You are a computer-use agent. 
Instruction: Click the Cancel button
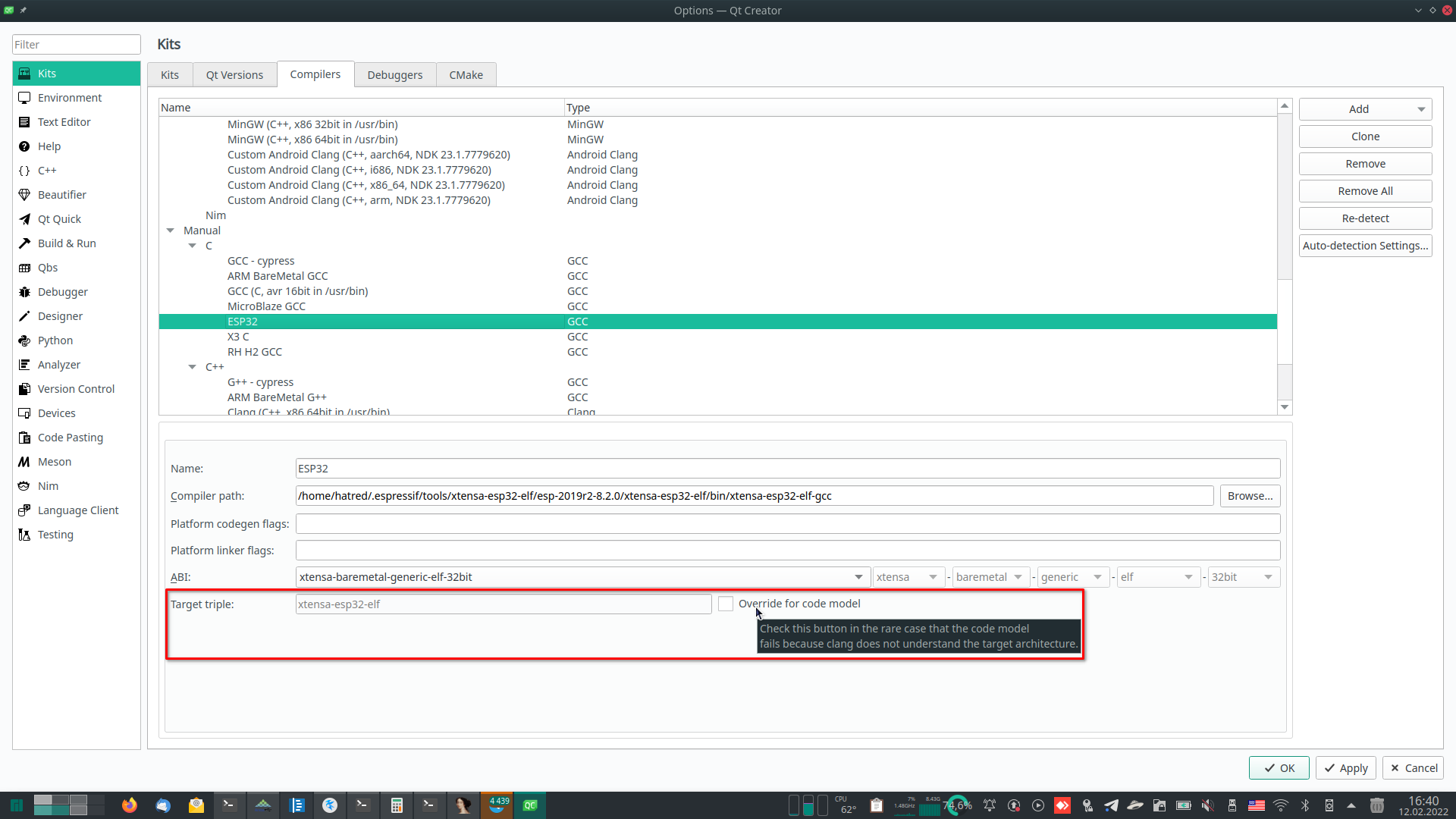1413,768
